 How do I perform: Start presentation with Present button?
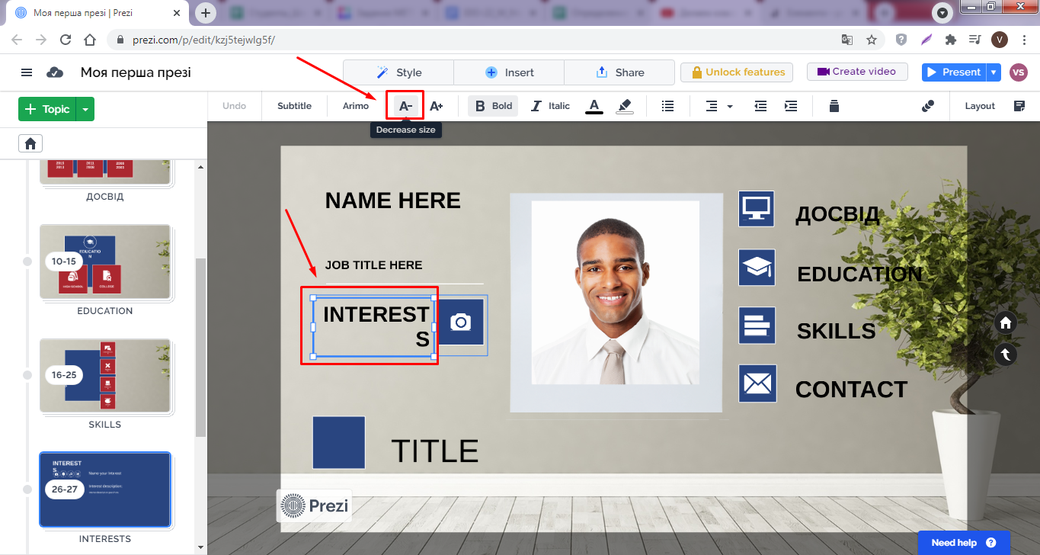click(954, 72)
